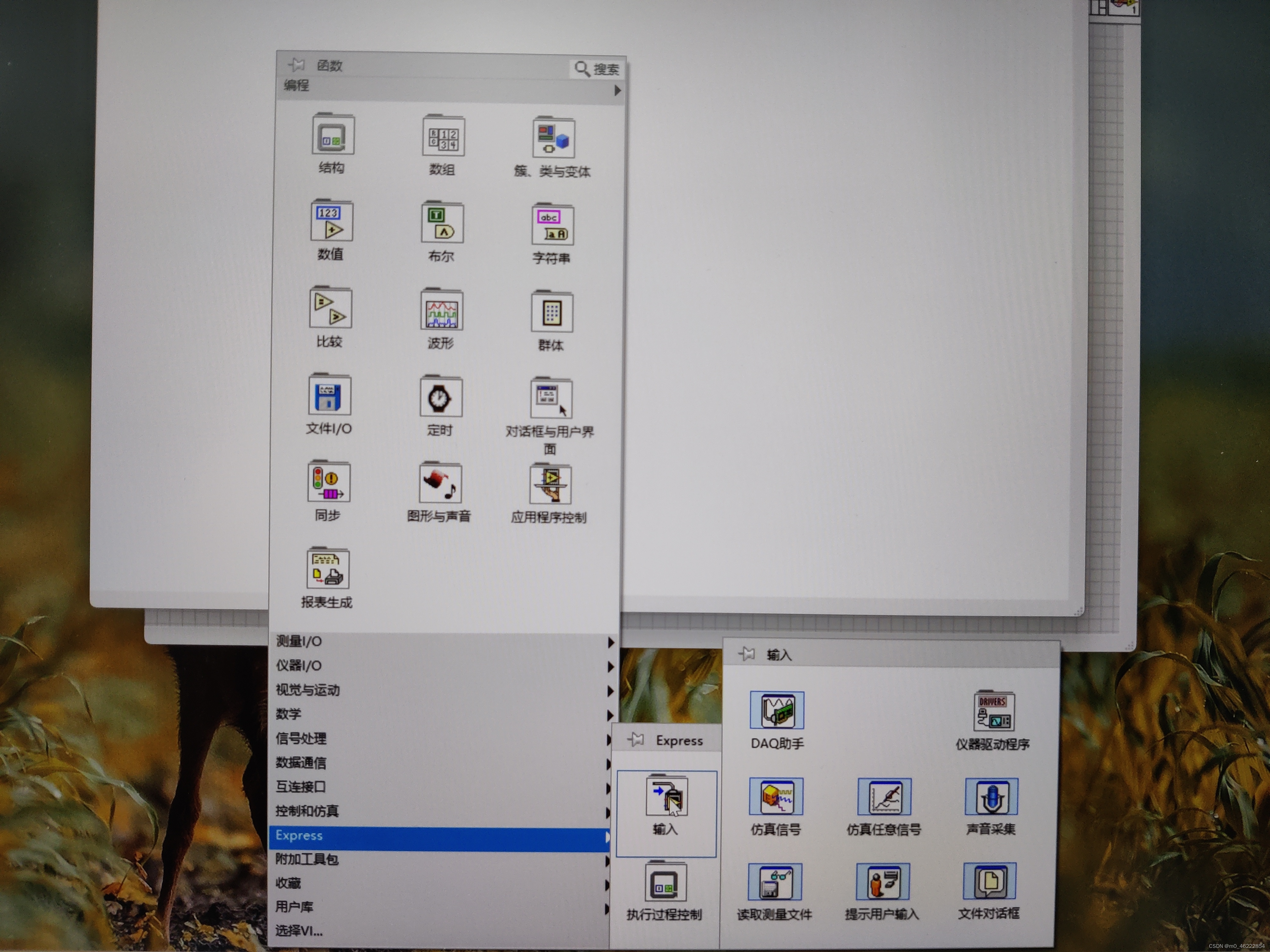1270x952 pixels.
Task: Select the DAQ助手 Express VI icon
Action: coord(777,711)
